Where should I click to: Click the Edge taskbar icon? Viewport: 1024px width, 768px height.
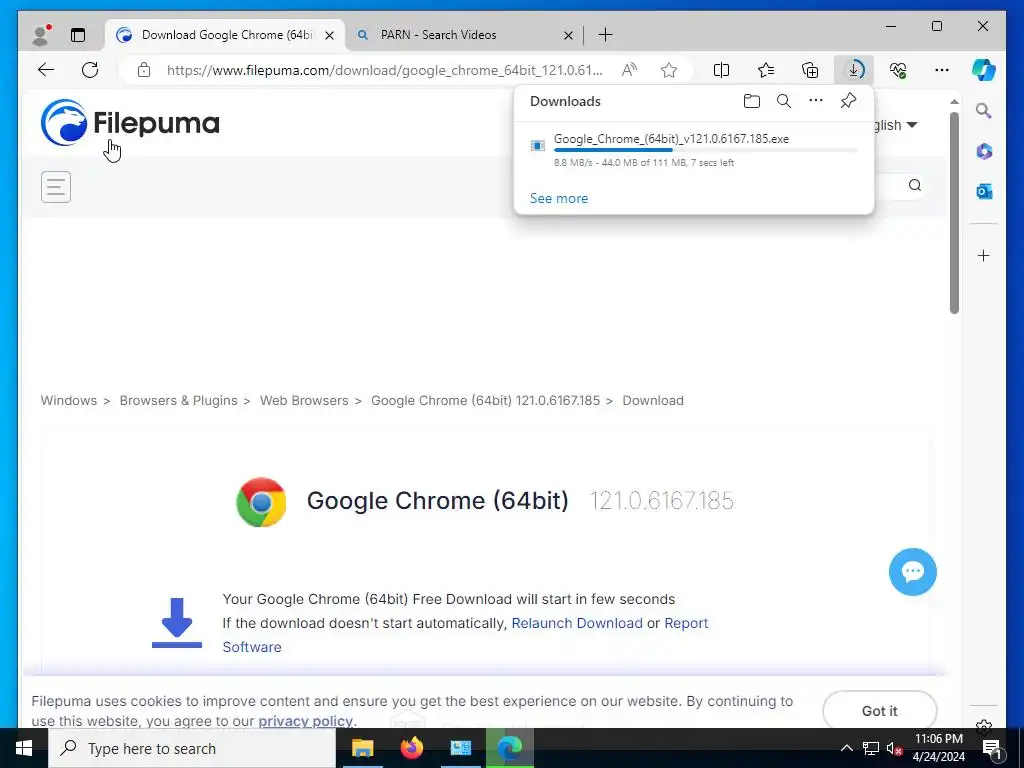tap(509, 748)
